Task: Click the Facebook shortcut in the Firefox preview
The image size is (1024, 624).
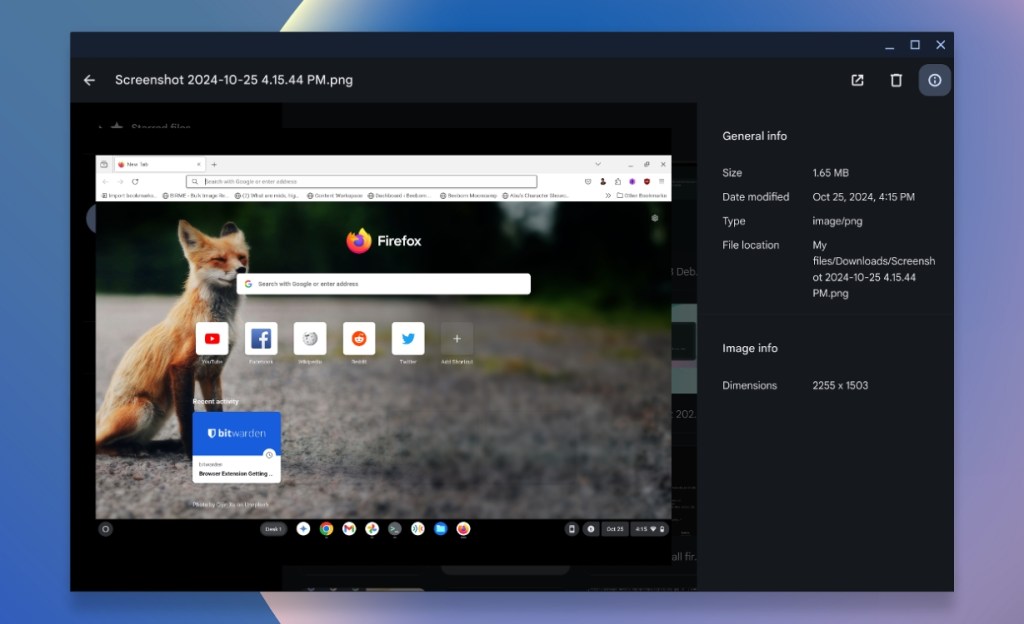Action: 261,339
